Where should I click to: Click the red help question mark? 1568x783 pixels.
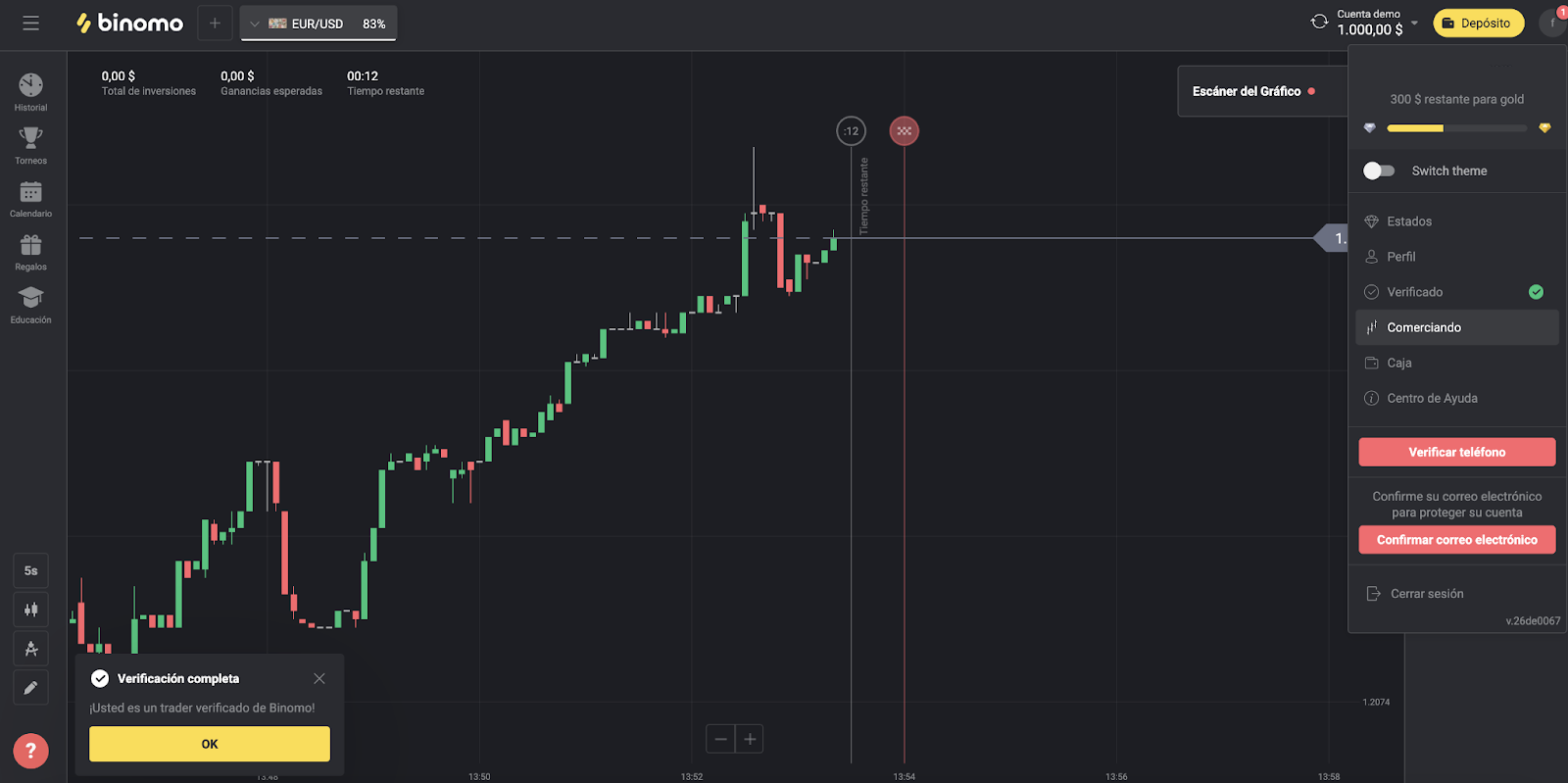coord(30,751)
